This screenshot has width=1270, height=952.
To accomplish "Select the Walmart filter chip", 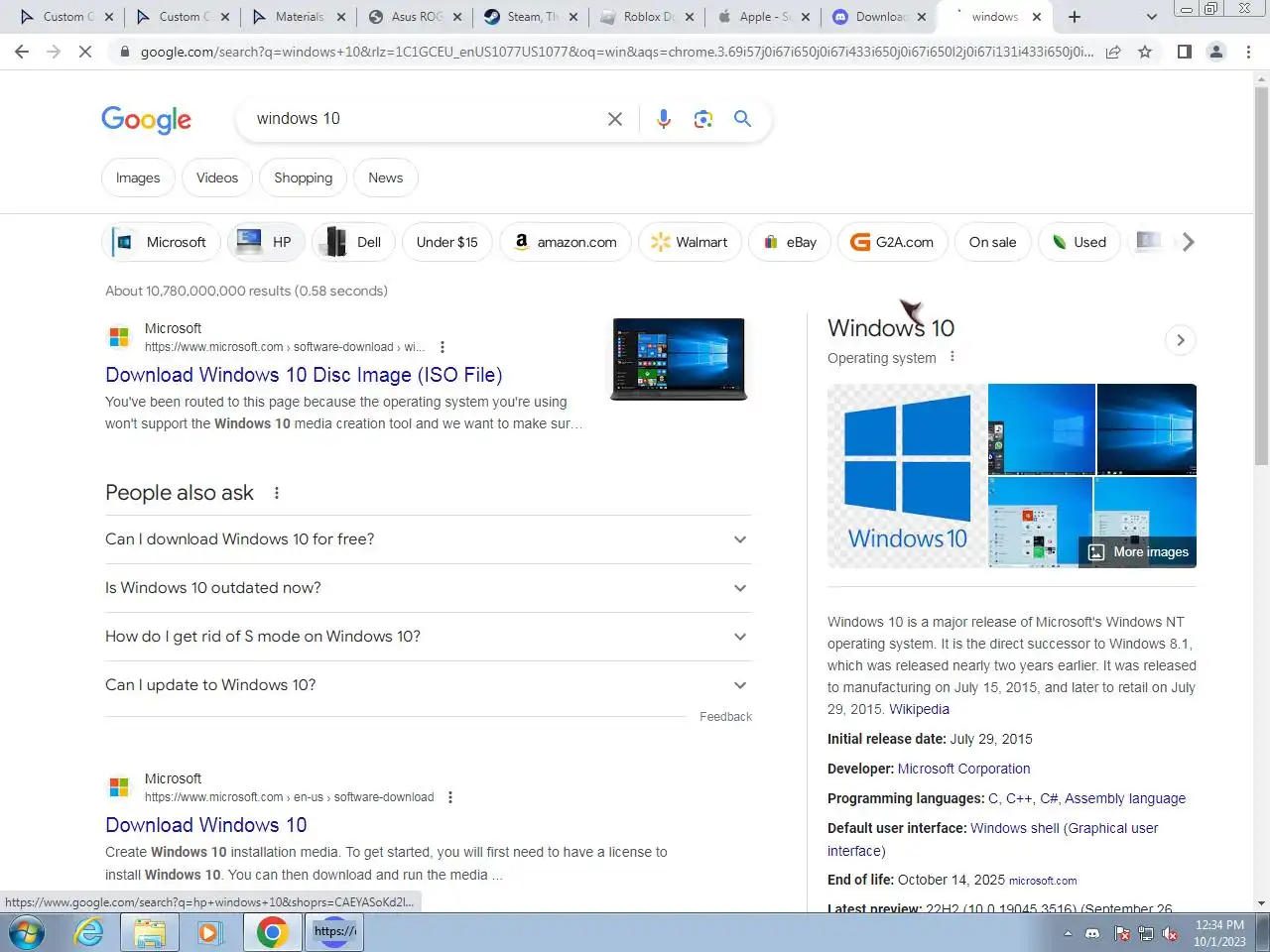I will click(690, 242).
